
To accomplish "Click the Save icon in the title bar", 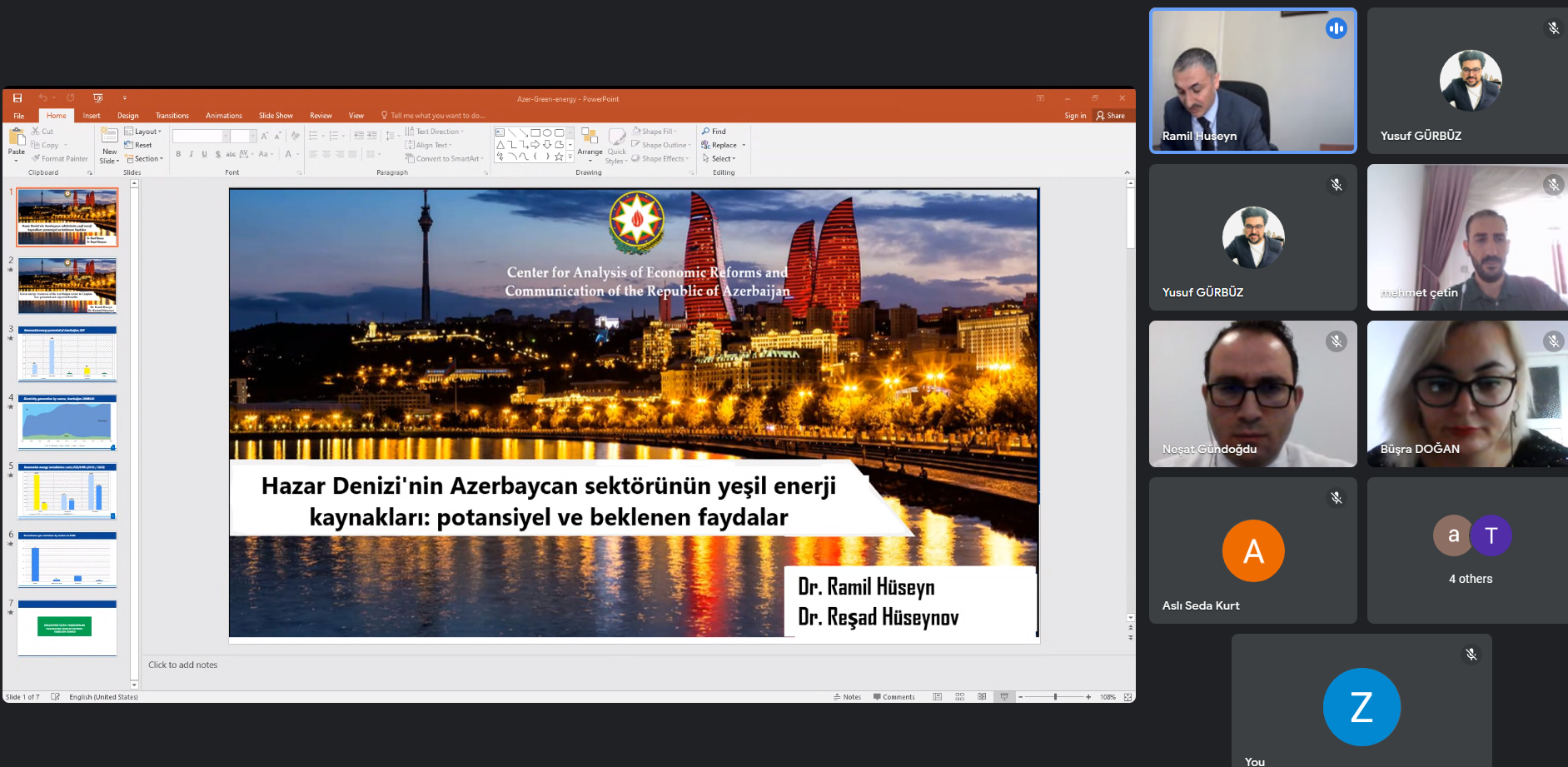I will [x=17, y=98].
